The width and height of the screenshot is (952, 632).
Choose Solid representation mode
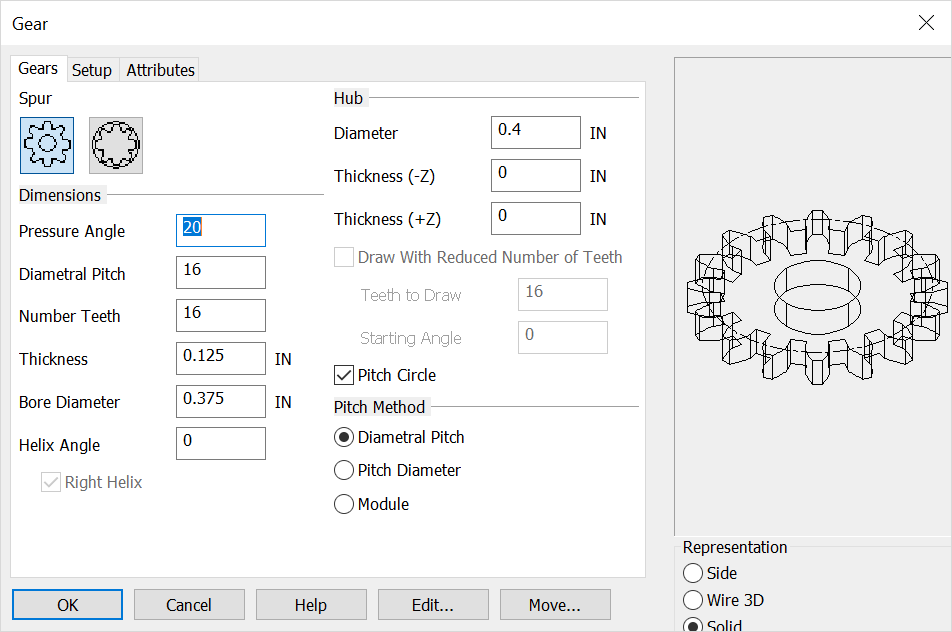[691, 625]
